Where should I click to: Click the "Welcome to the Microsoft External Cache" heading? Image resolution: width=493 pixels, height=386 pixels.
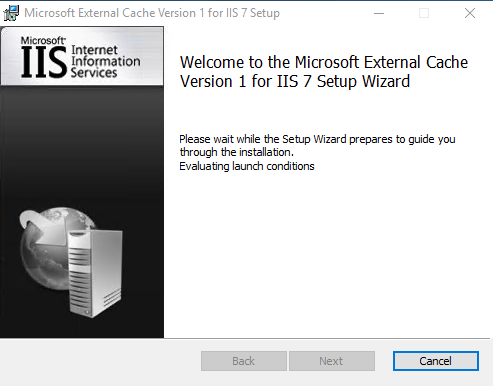324,62
